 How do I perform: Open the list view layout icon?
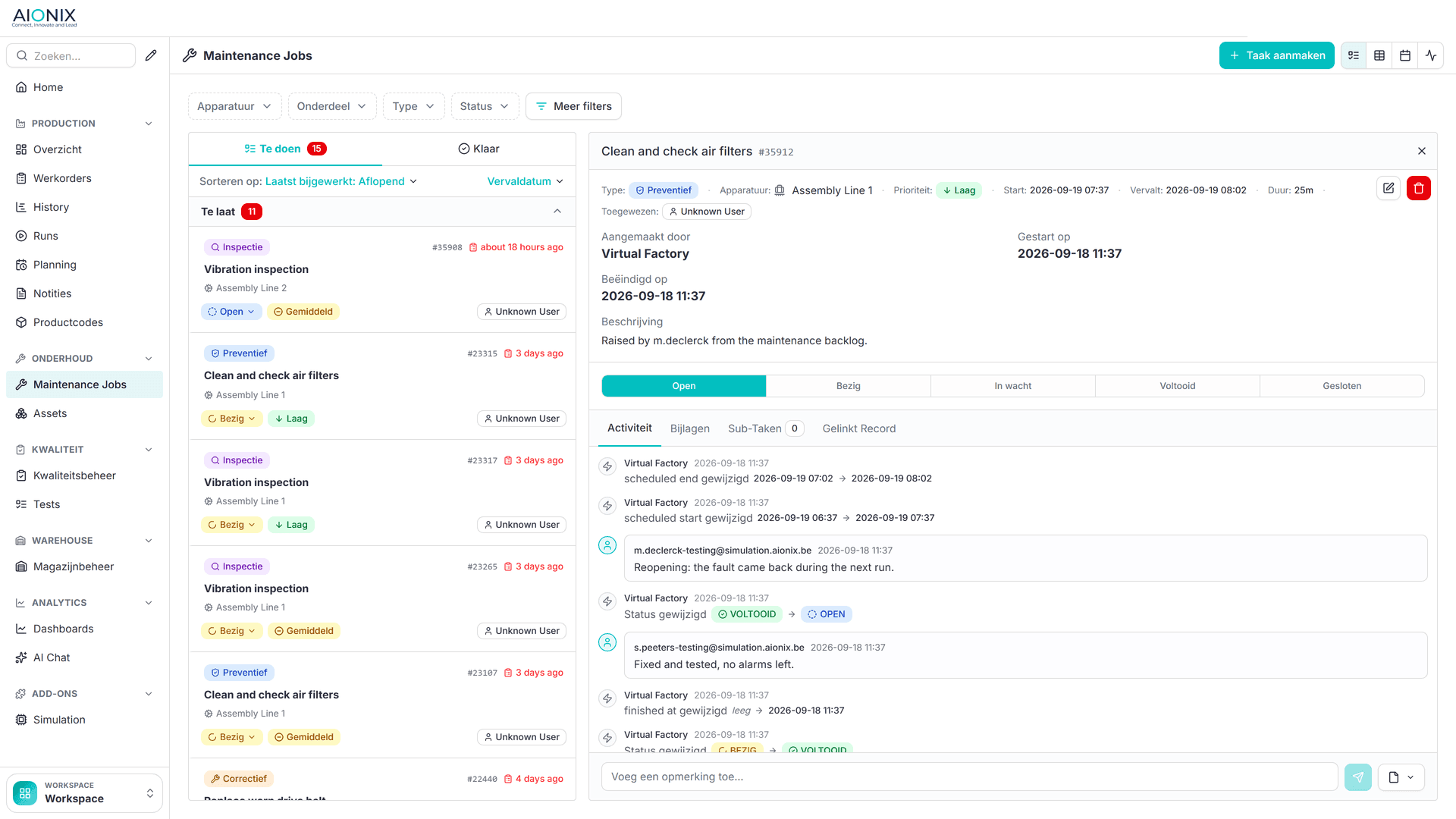click(x=1354, y=55)
